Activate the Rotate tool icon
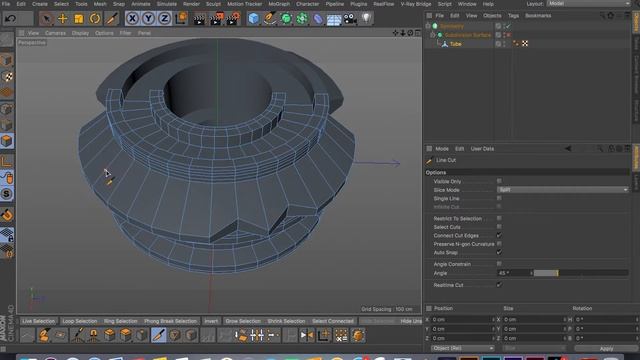The height and width of the screenshot is (360, 640). 95,18
